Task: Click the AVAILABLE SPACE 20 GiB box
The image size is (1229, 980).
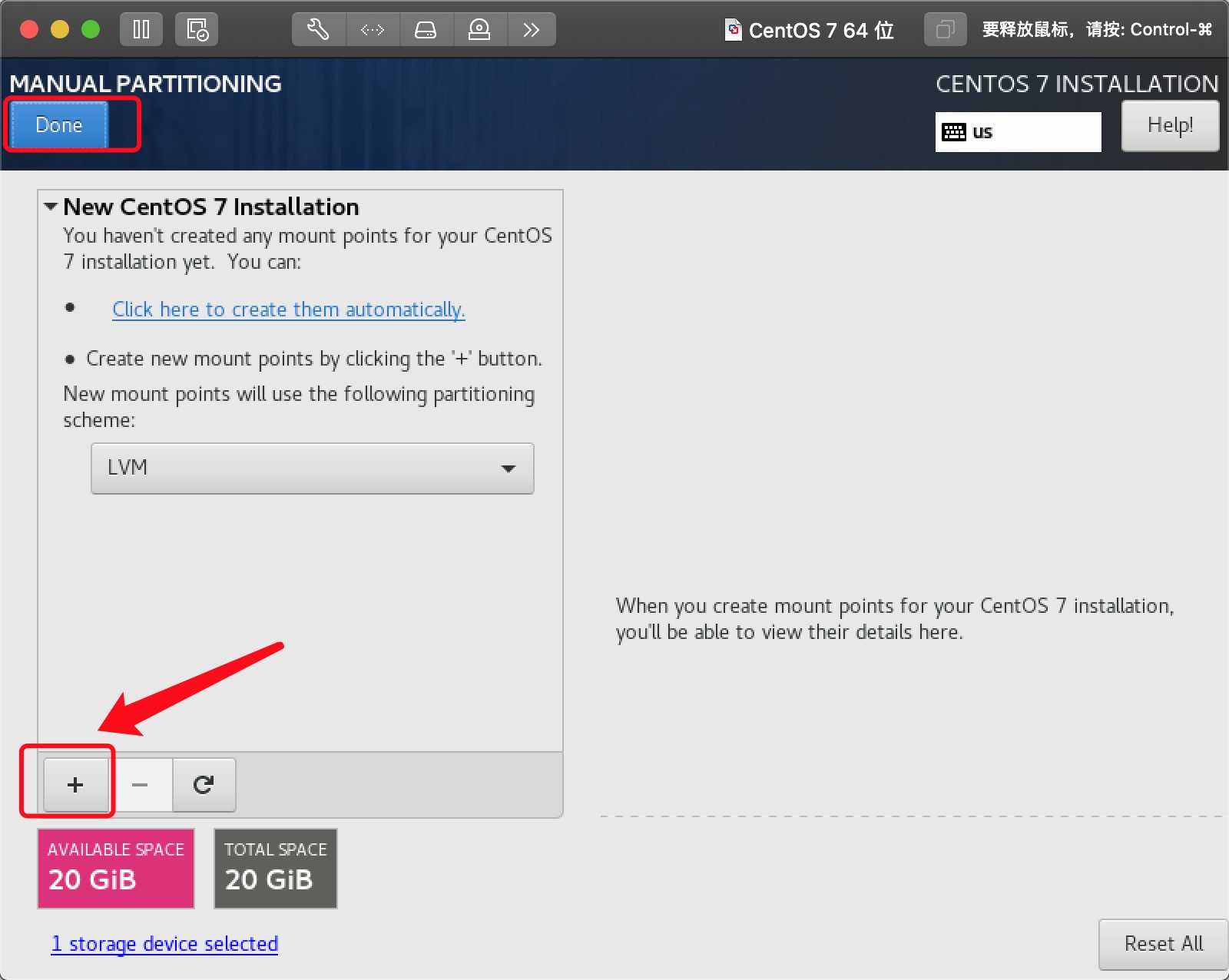Action: pos(116,868)
